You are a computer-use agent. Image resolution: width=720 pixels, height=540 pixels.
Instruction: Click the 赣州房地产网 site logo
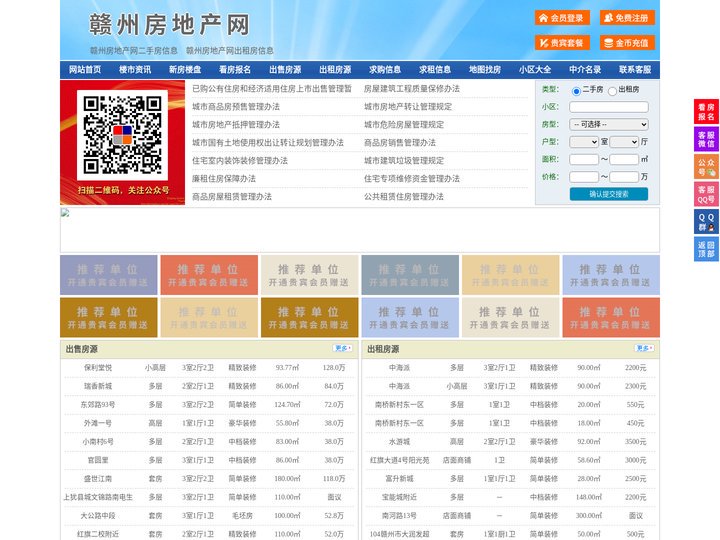pos(169,25)
